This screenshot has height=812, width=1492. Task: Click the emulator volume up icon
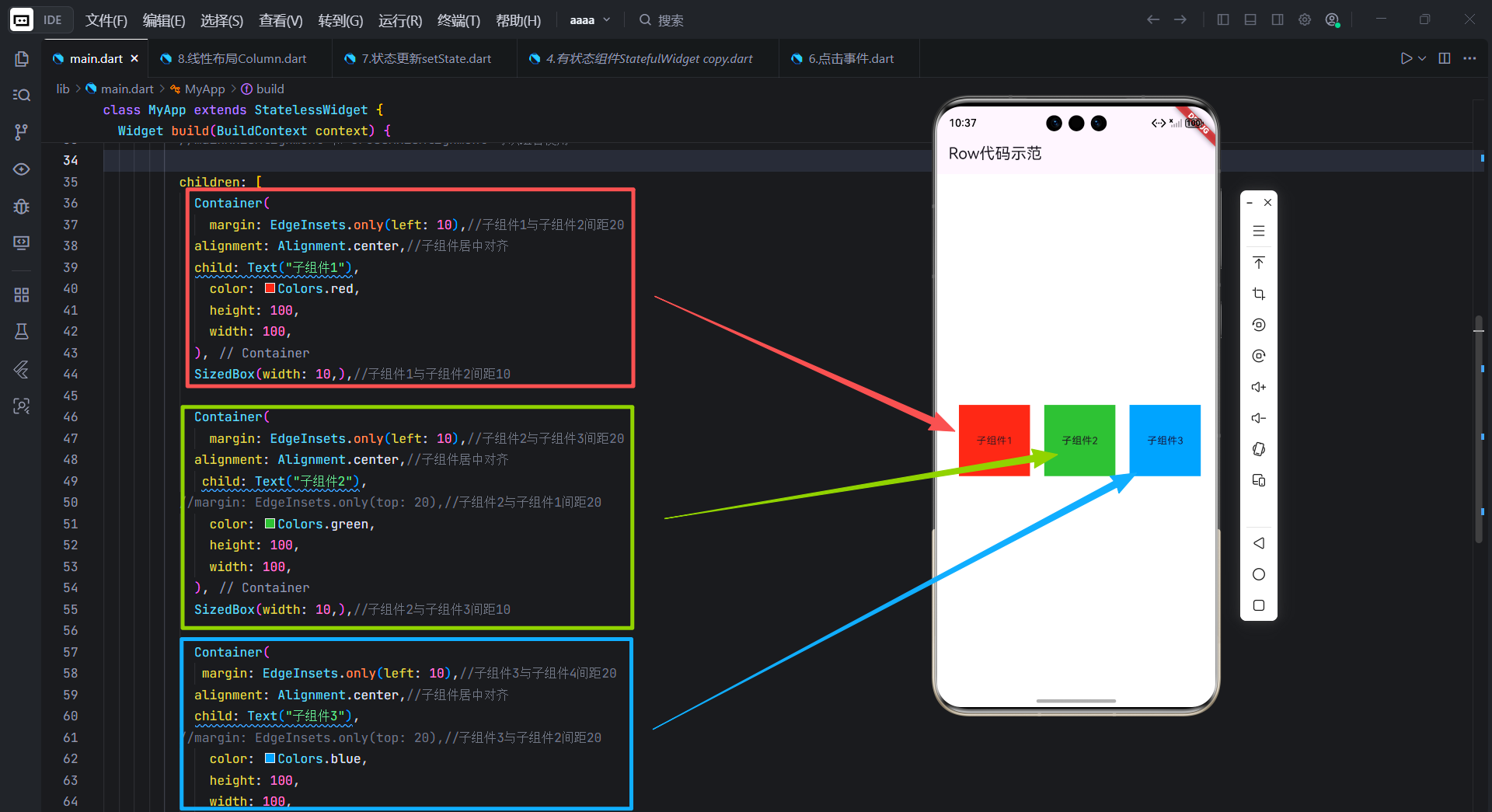coord(1259,387)
